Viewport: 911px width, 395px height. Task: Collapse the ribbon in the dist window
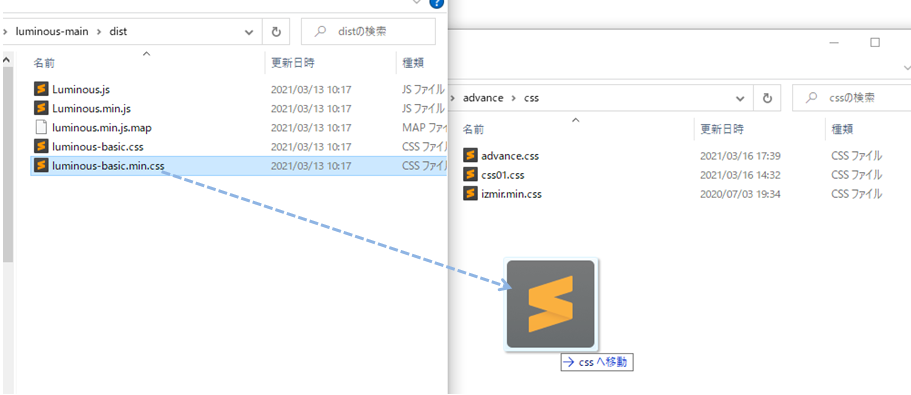pyautogui.click(x=417, y=2)
